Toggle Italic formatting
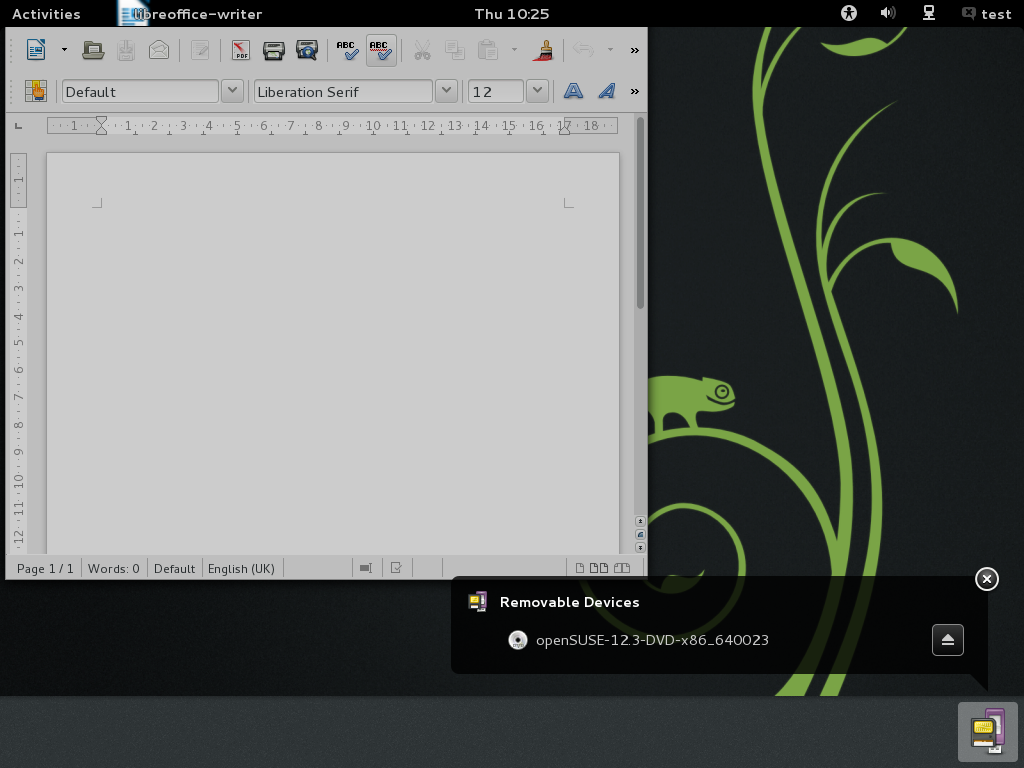The height and width of the screenshot is (768, 1024). click(x=607, y=91)
